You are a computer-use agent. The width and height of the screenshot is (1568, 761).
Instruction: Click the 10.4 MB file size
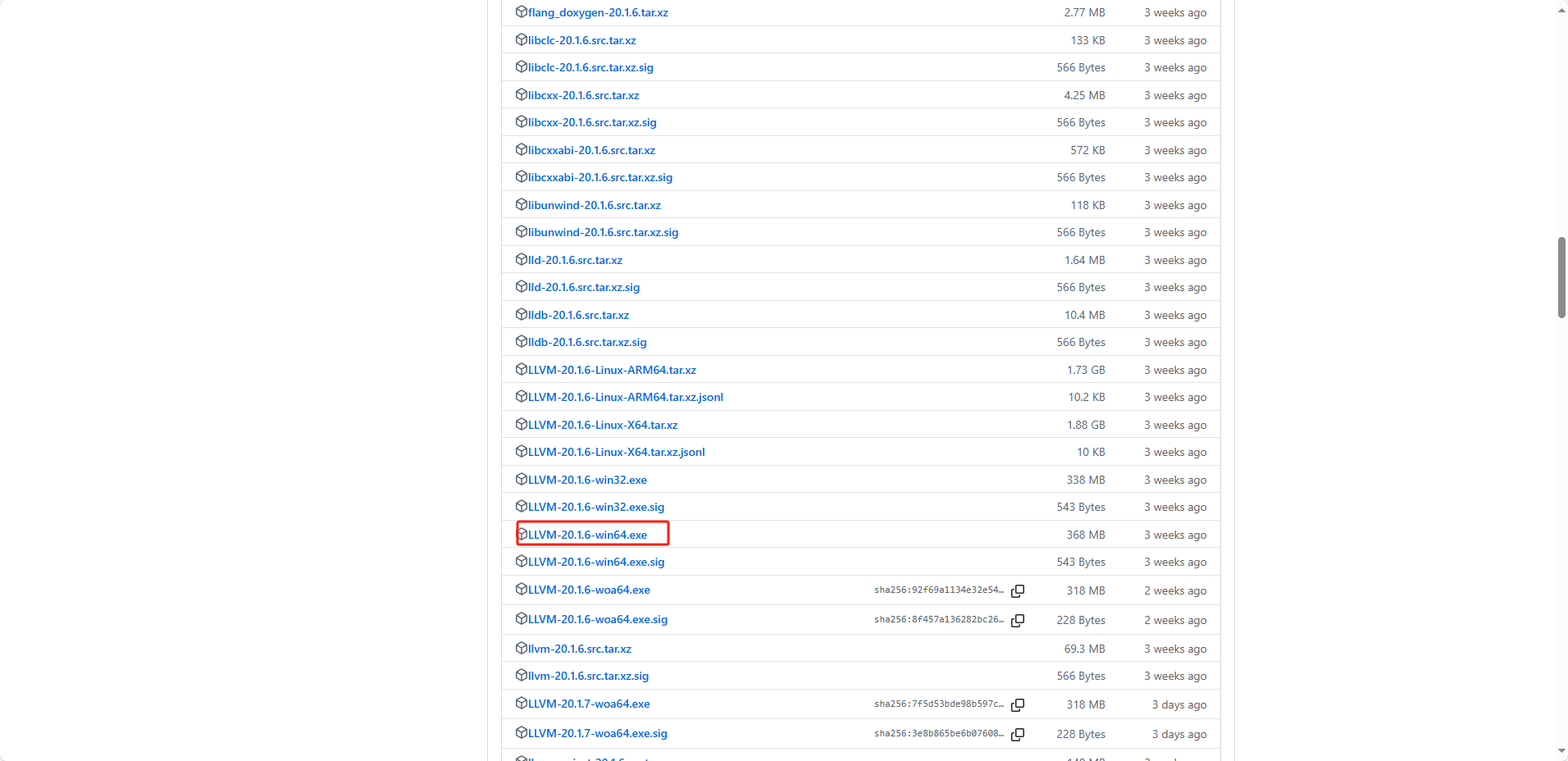click(1084, 315)
